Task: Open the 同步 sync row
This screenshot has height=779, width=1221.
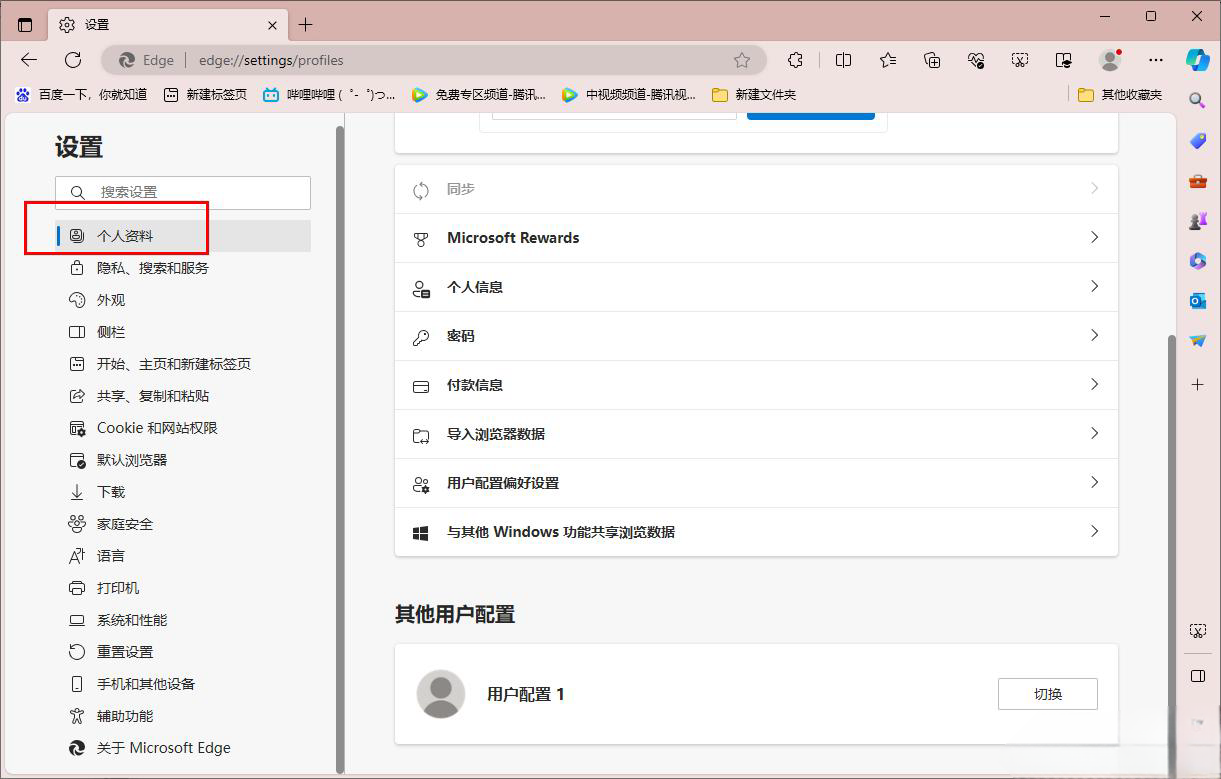Action: pyautogui.click(x=756, y=189)
